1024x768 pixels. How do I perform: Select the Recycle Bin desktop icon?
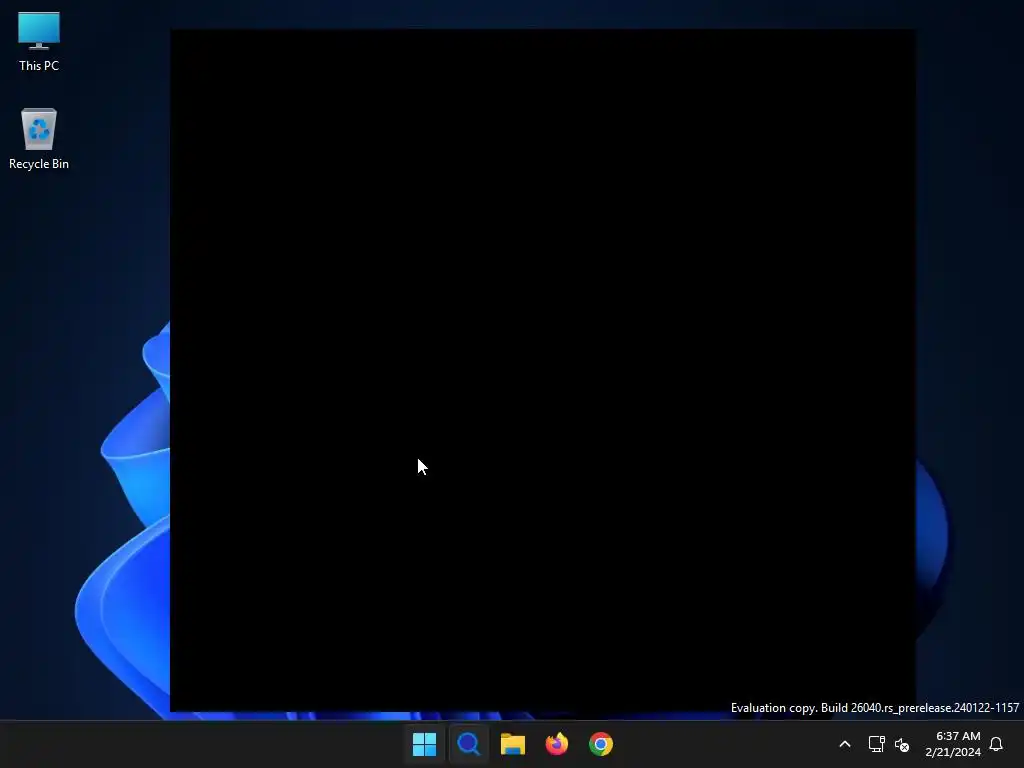pyautogui.click(x=39, y=139)
